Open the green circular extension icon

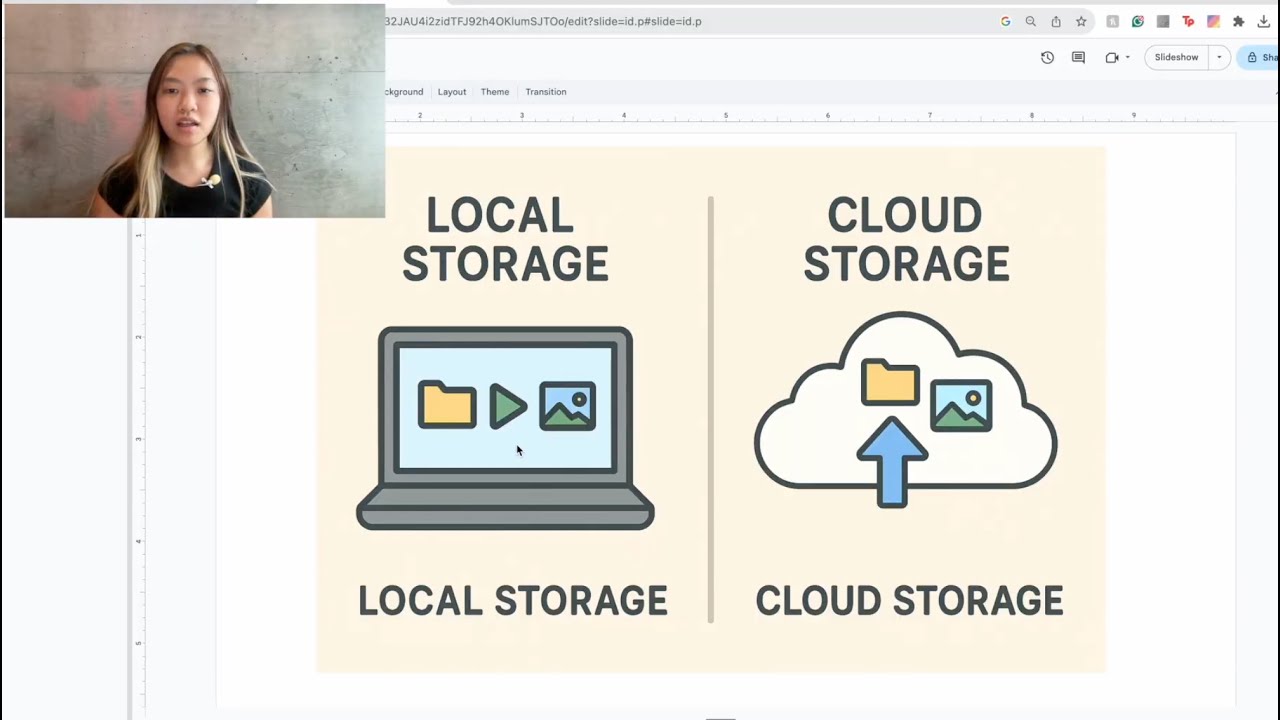click(x=1138, y=21)
